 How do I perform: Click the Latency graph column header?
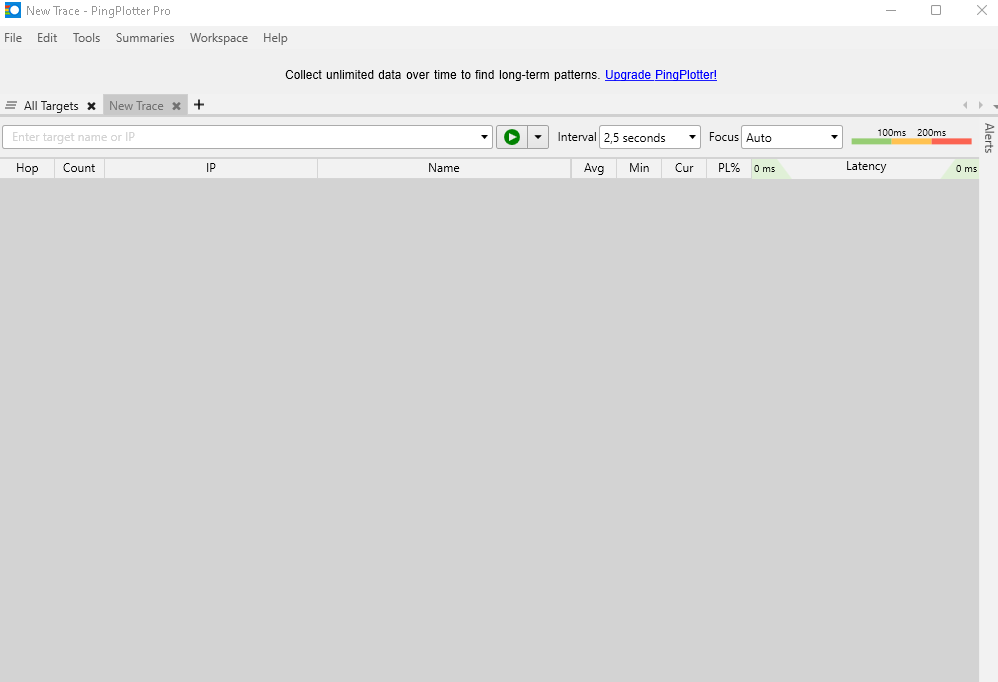click(x=866, y=167)
